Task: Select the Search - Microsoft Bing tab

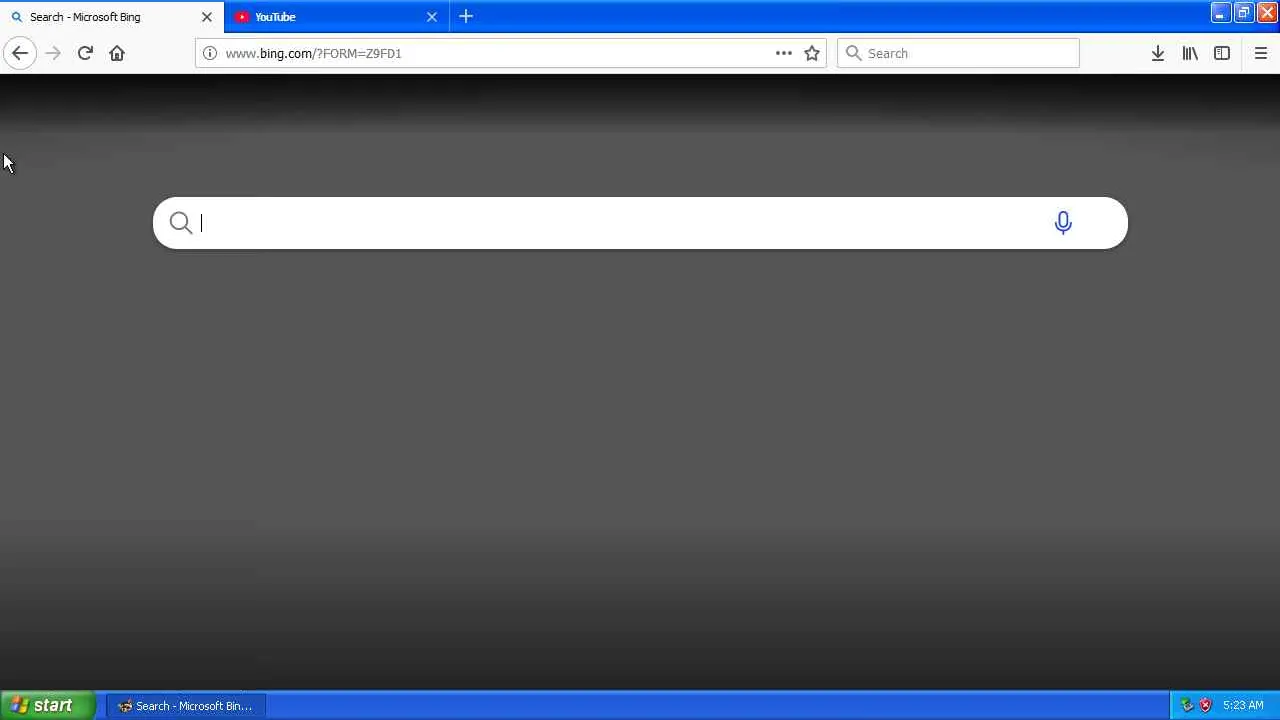Action: click(112, 17)
